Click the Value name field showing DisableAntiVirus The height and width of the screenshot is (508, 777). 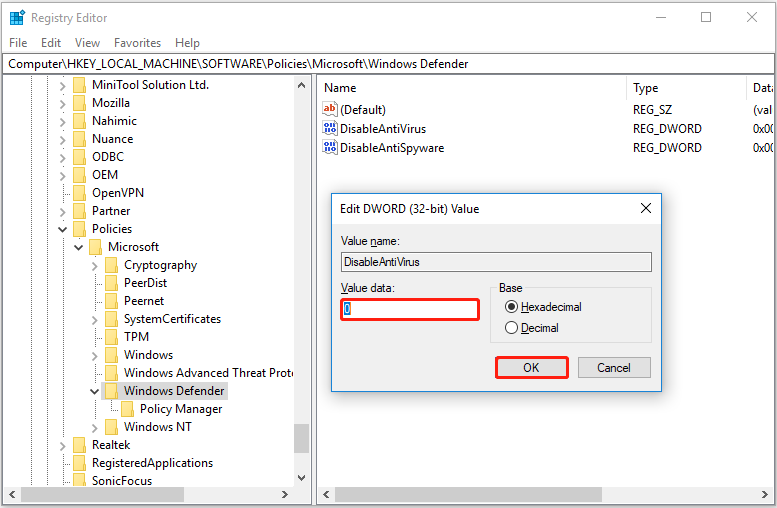(x=496, y=262)
